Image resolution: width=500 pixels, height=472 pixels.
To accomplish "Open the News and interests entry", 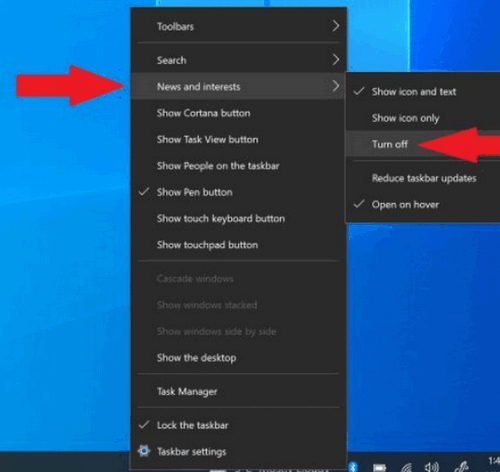I will 238,86.
